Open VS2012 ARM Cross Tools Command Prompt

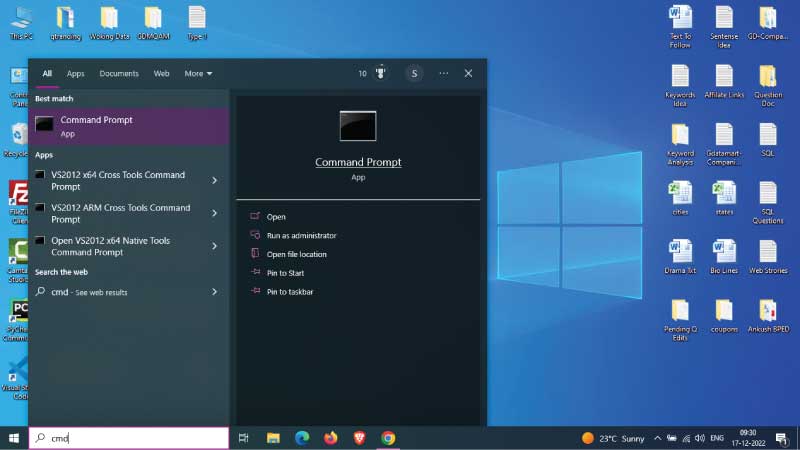[x=118, y=213]
